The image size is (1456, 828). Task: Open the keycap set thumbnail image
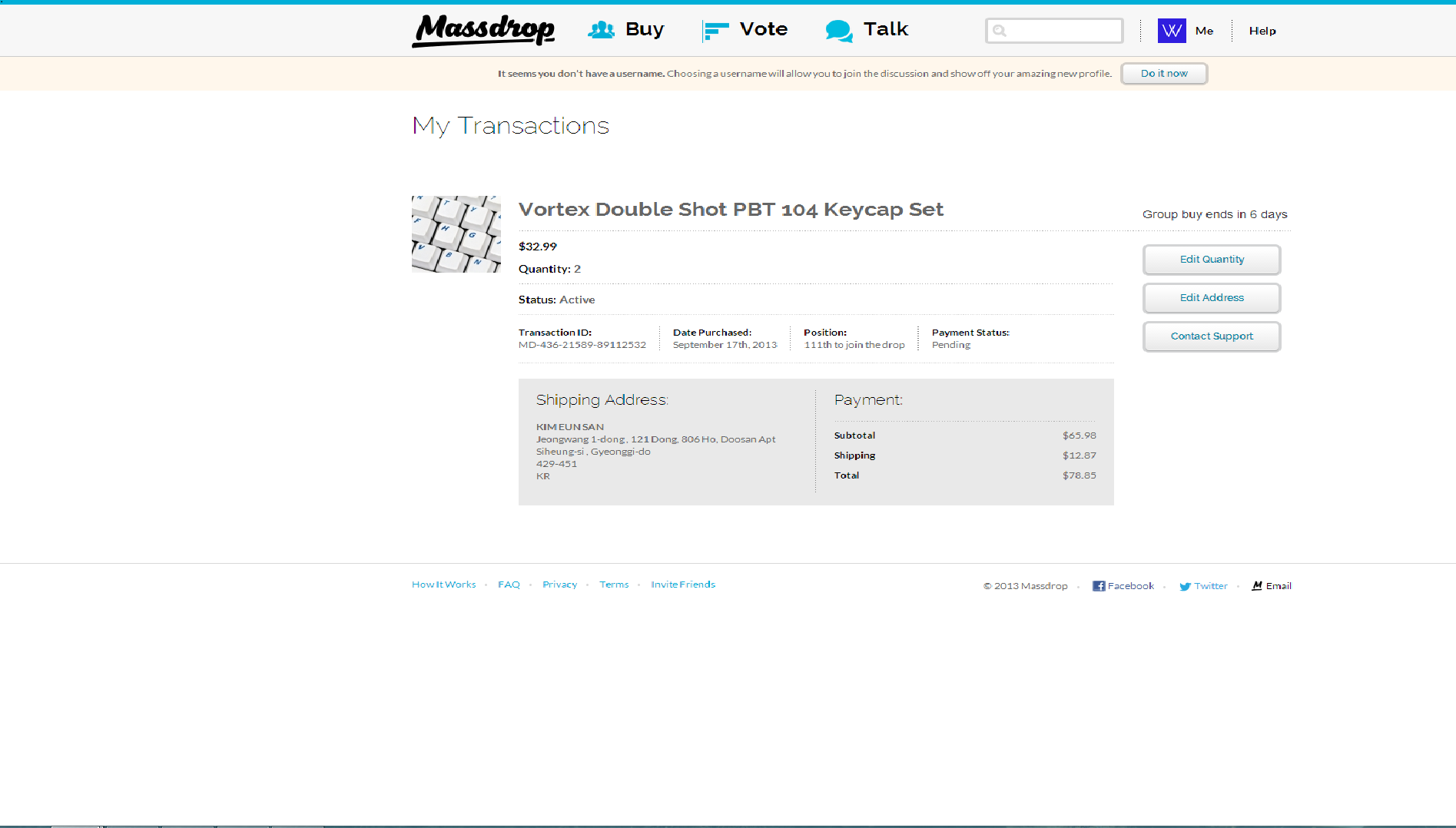(x=456, y=234)
